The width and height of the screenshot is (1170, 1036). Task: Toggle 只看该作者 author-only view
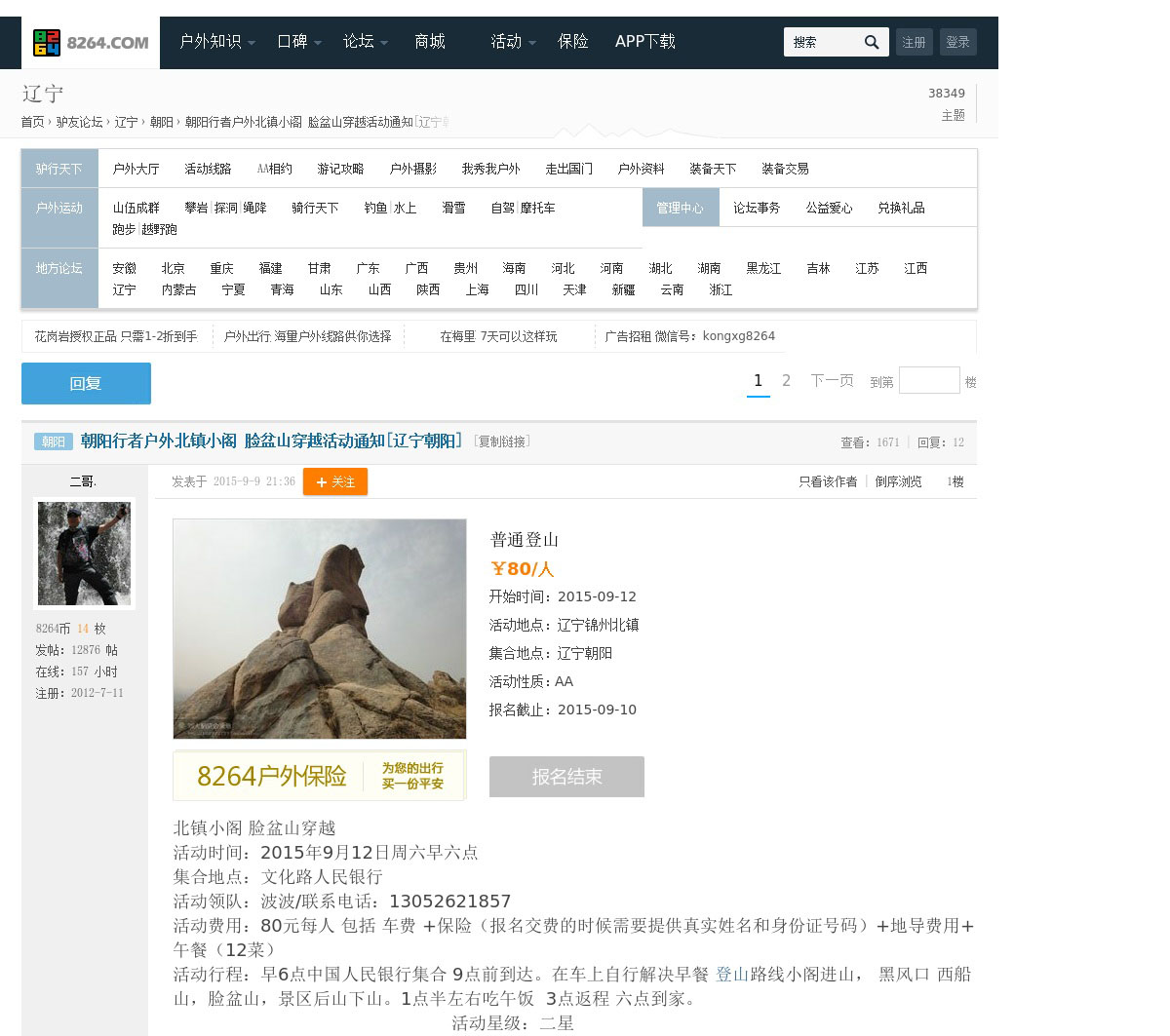click(x=827, y=481)
